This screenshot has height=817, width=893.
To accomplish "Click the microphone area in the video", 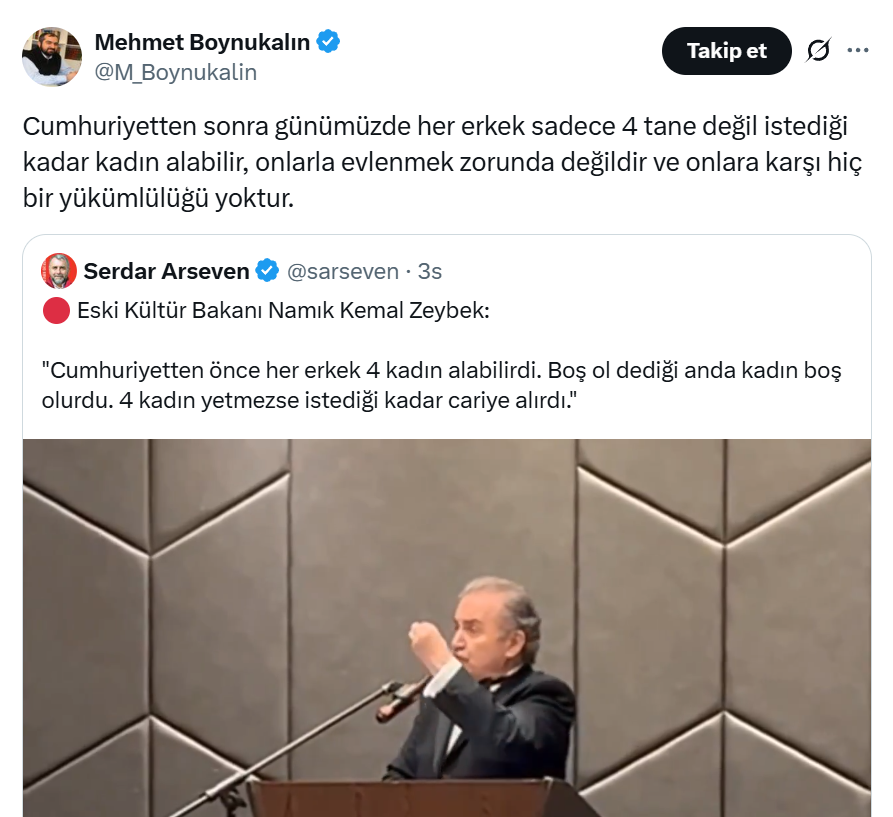I will click(402, 700).
